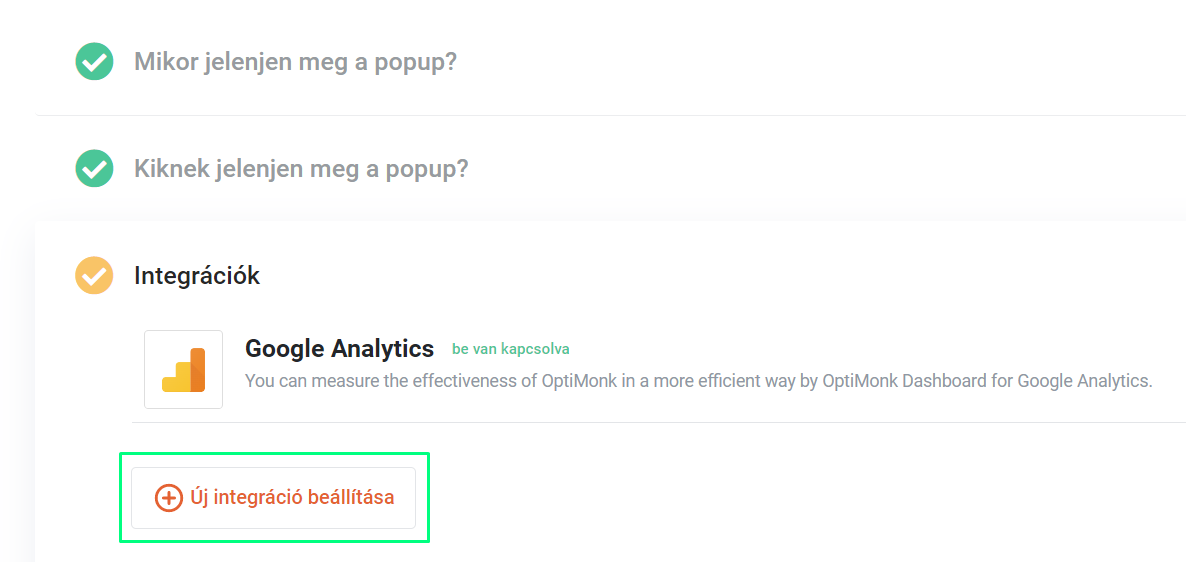Viewport: 1186px width, 562px height.
Task: Expand the "Kiknek jelenjen meg a popup?" section
Action: tap(301, 168)
